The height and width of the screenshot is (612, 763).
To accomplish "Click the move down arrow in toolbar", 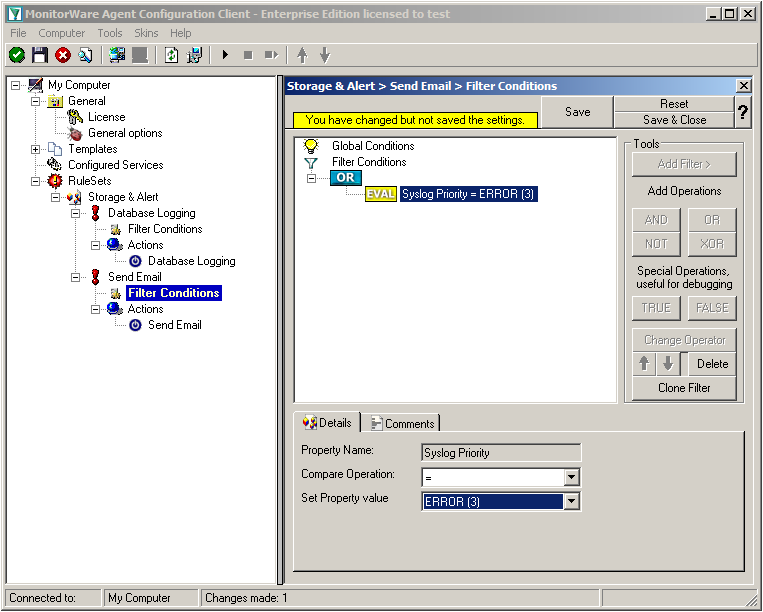I will [325, 55].
